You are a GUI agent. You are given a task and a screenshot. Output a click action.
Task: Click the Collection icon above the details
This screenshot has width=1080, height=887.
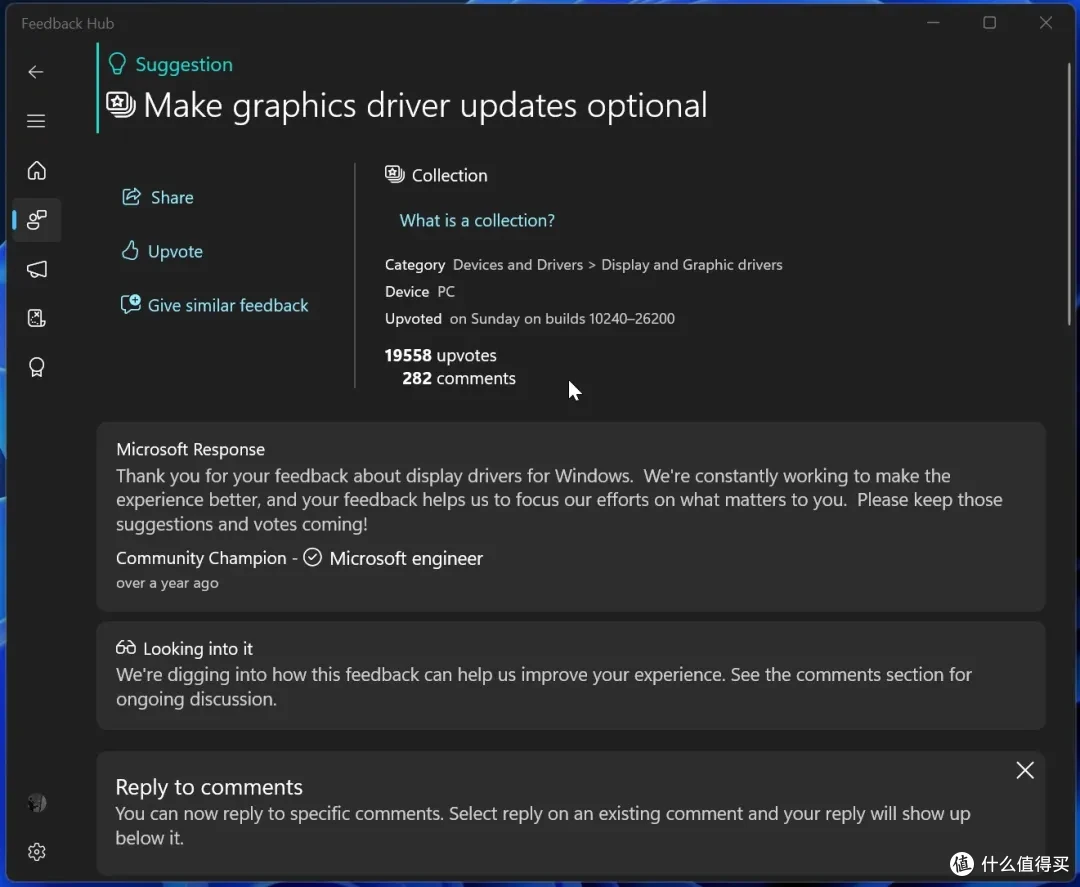tap(395, 175)
